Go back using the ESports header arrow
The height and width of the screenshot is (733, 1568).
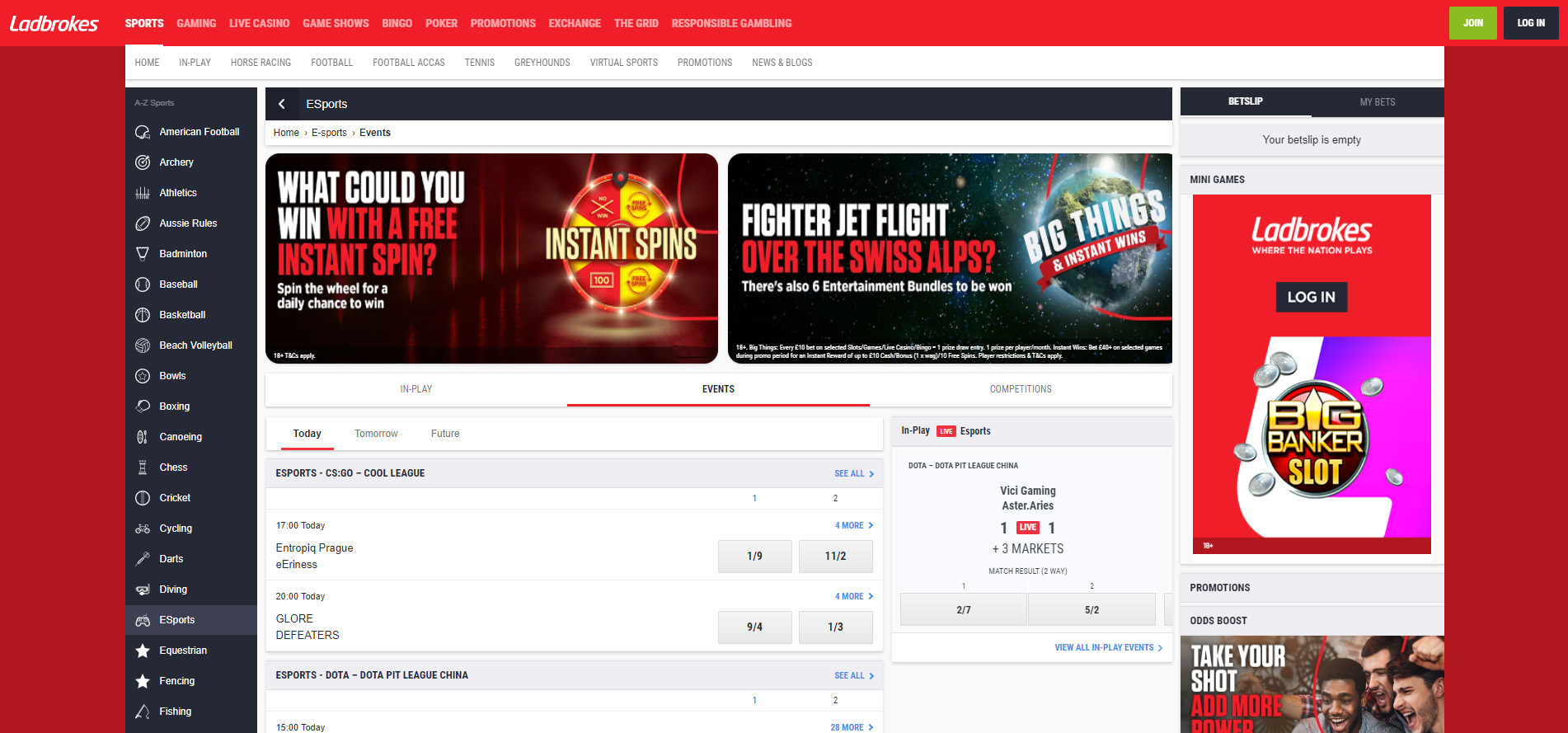[282, 104]
